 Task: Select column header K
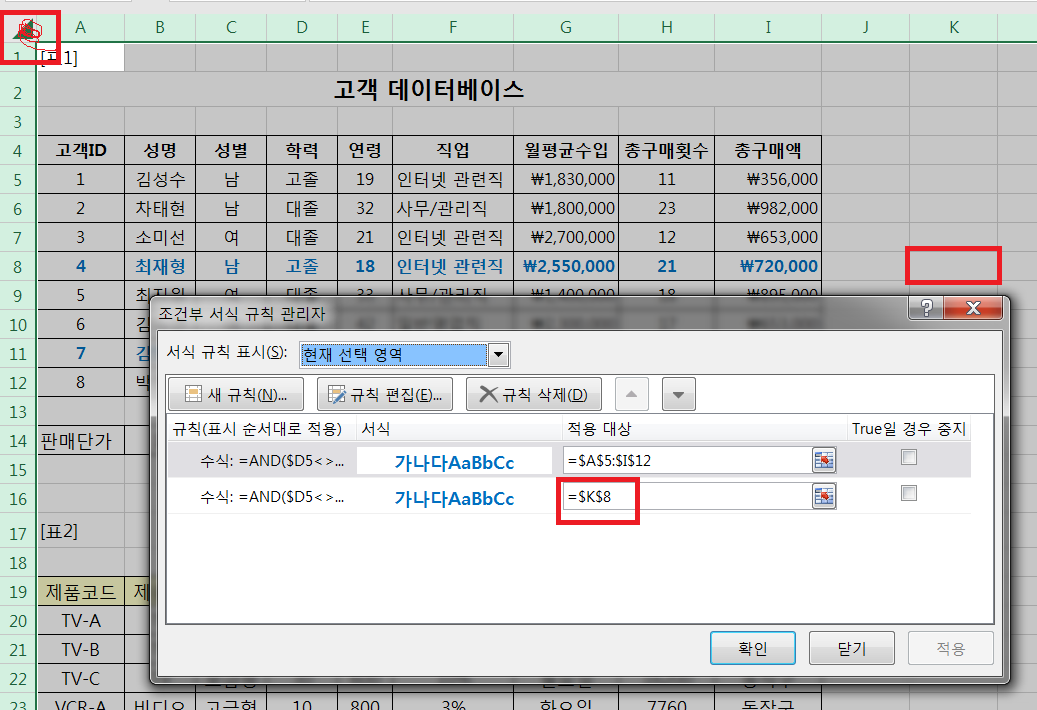tap(953, 28)
